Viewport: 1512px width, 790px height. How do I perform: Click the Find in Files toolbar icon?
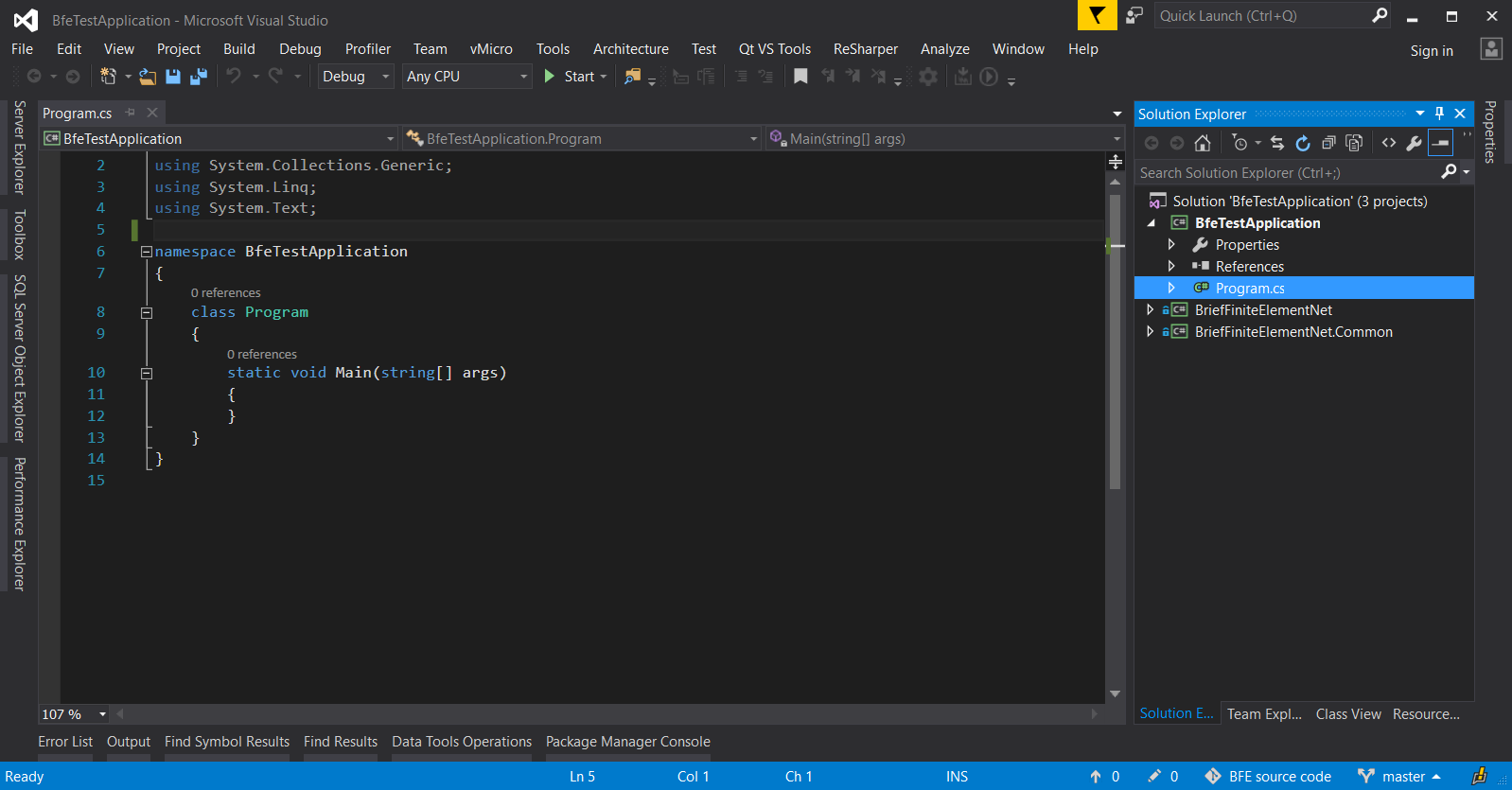click(632, 77)
